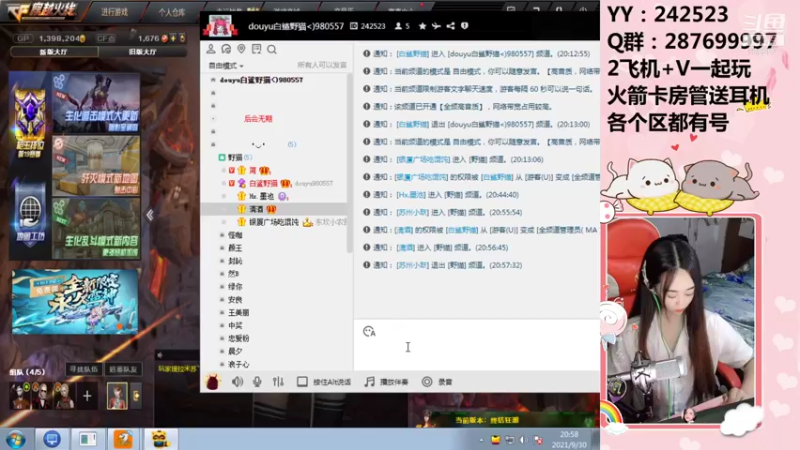The image size is (800, 450).
Task: Click the 播放伴奏 label
Action: click(393, 382)
